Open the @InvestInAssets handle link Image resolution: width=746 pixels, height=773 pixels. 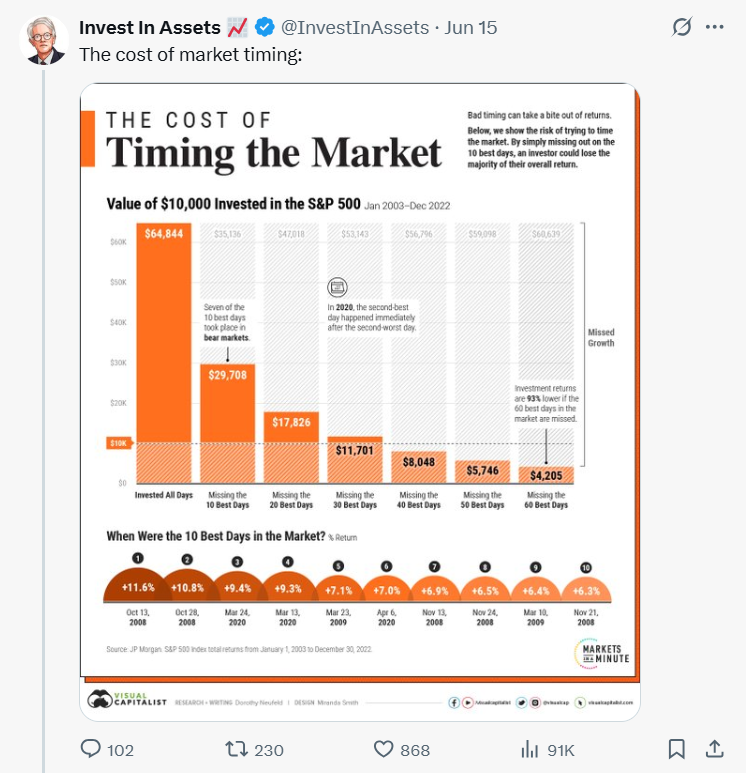point(355,28)
